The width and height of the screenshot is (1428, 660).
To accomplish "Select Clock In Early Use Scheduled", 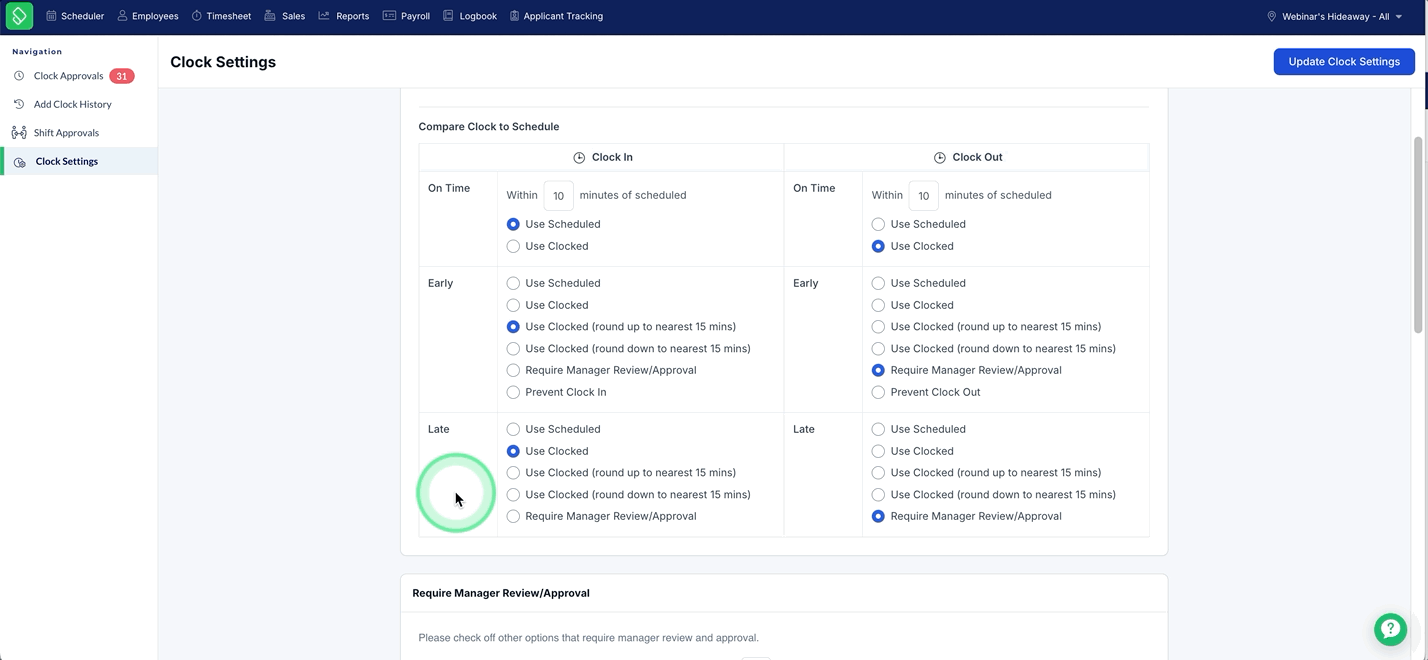I will [513, 283].
